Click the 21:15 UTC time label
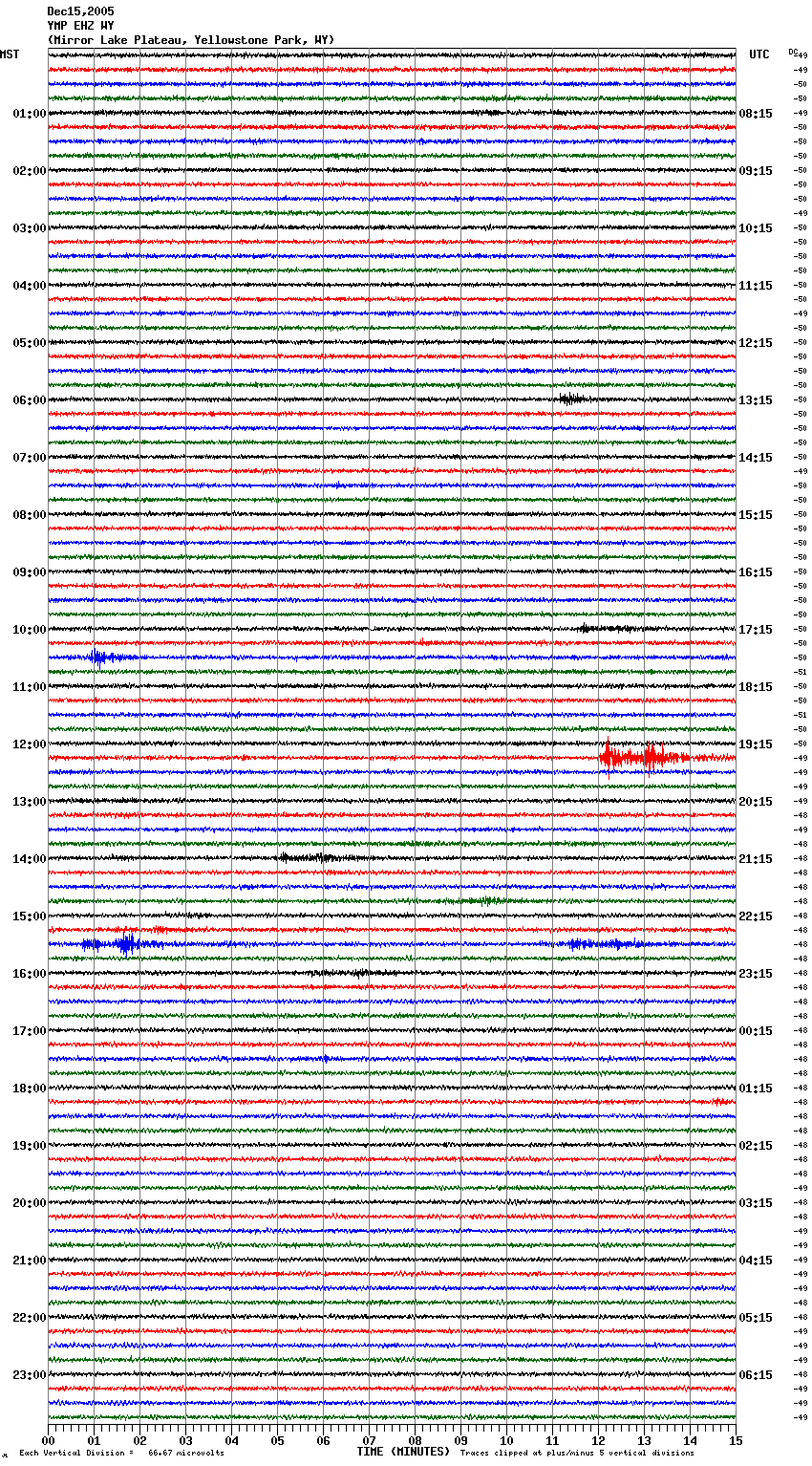The height and width of the screenshot is (1466, 812). (x=756, y=859)
